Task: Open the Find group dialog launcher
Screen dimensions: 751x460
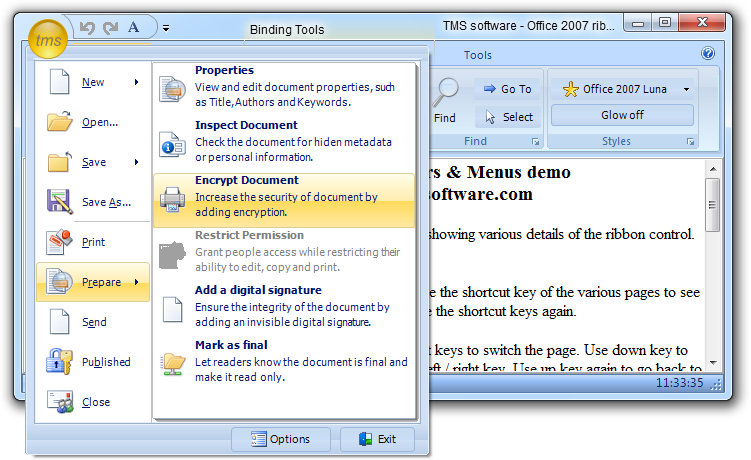Action: 535,142
